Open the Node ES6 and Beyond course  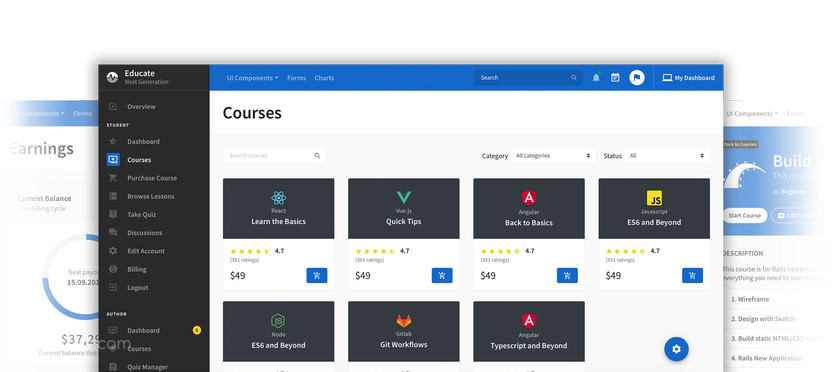[x=279, y=331]
